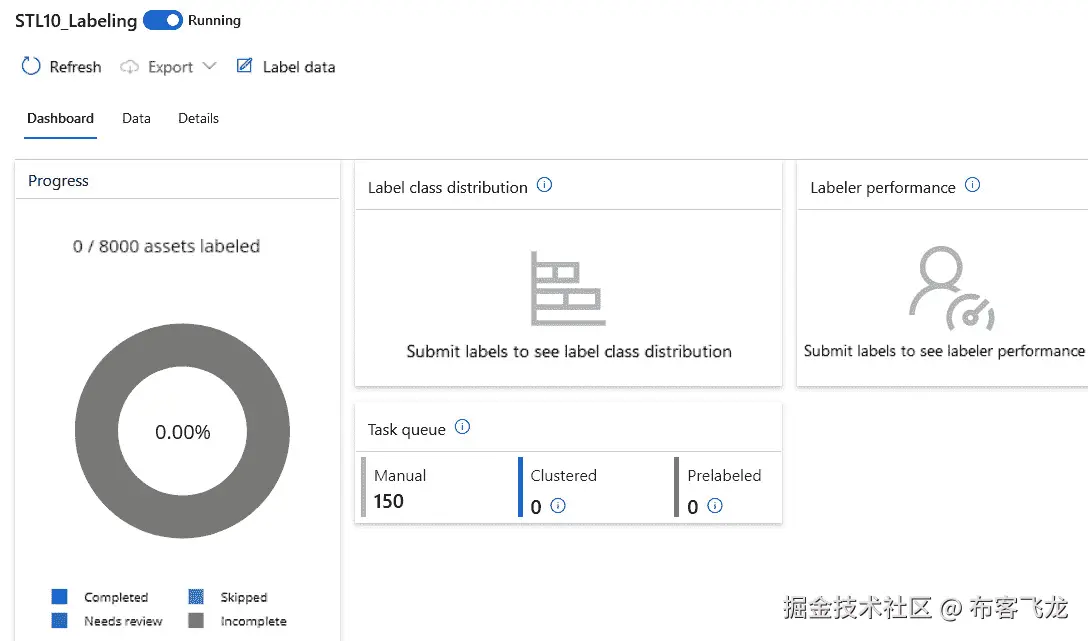Screen dimensions: 1088x641
Task: Click the Clustered count info icon
Action: [558, 506]
